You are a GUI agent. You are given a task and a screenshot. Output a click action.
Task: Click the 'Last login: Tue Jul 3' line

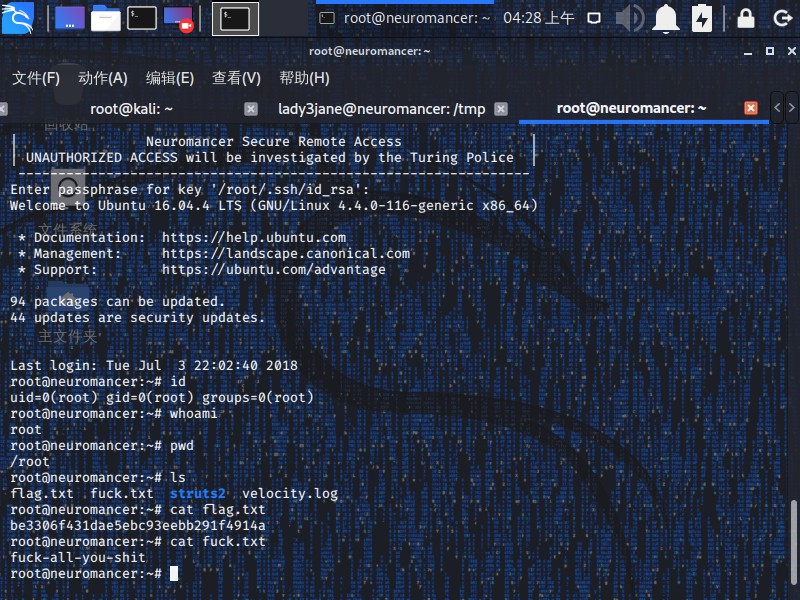[x=154, y=365]
